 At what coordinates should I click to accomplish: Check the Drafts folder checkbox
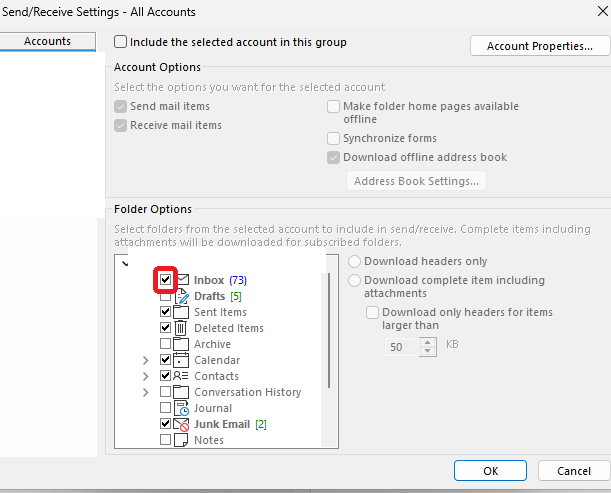[166, 296]
